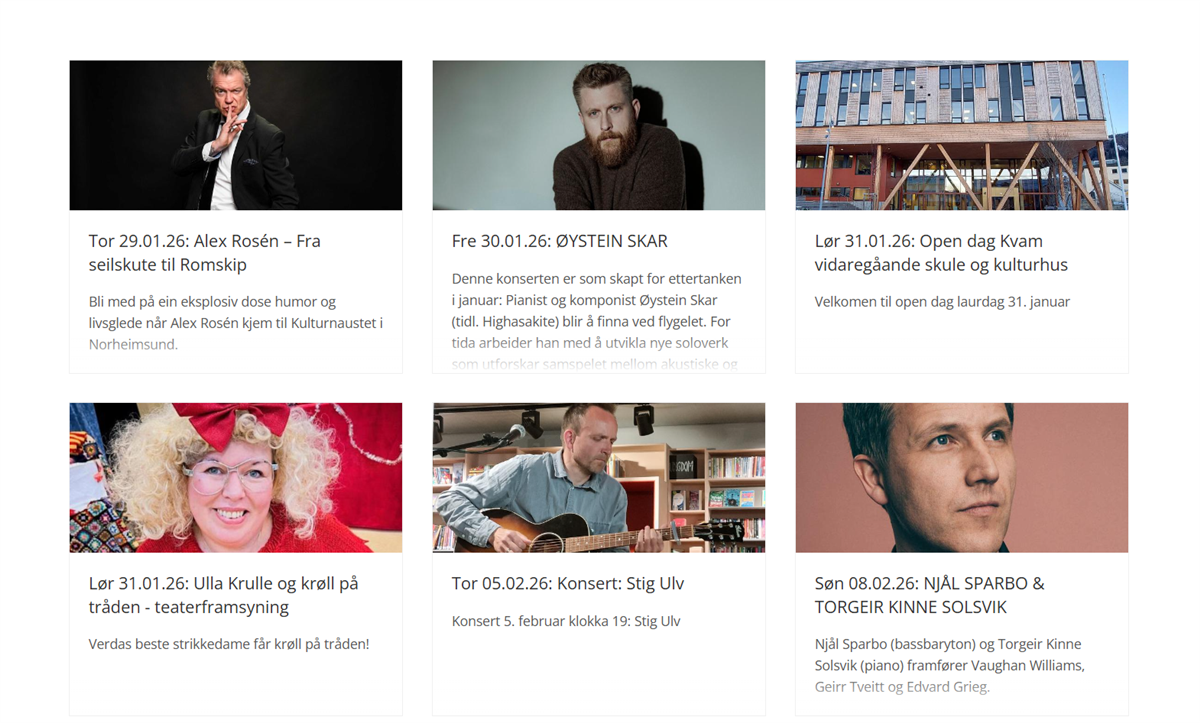1200x723 pixels.
Task: Open the Alex Rosén event photo
Action: [235, 135]
